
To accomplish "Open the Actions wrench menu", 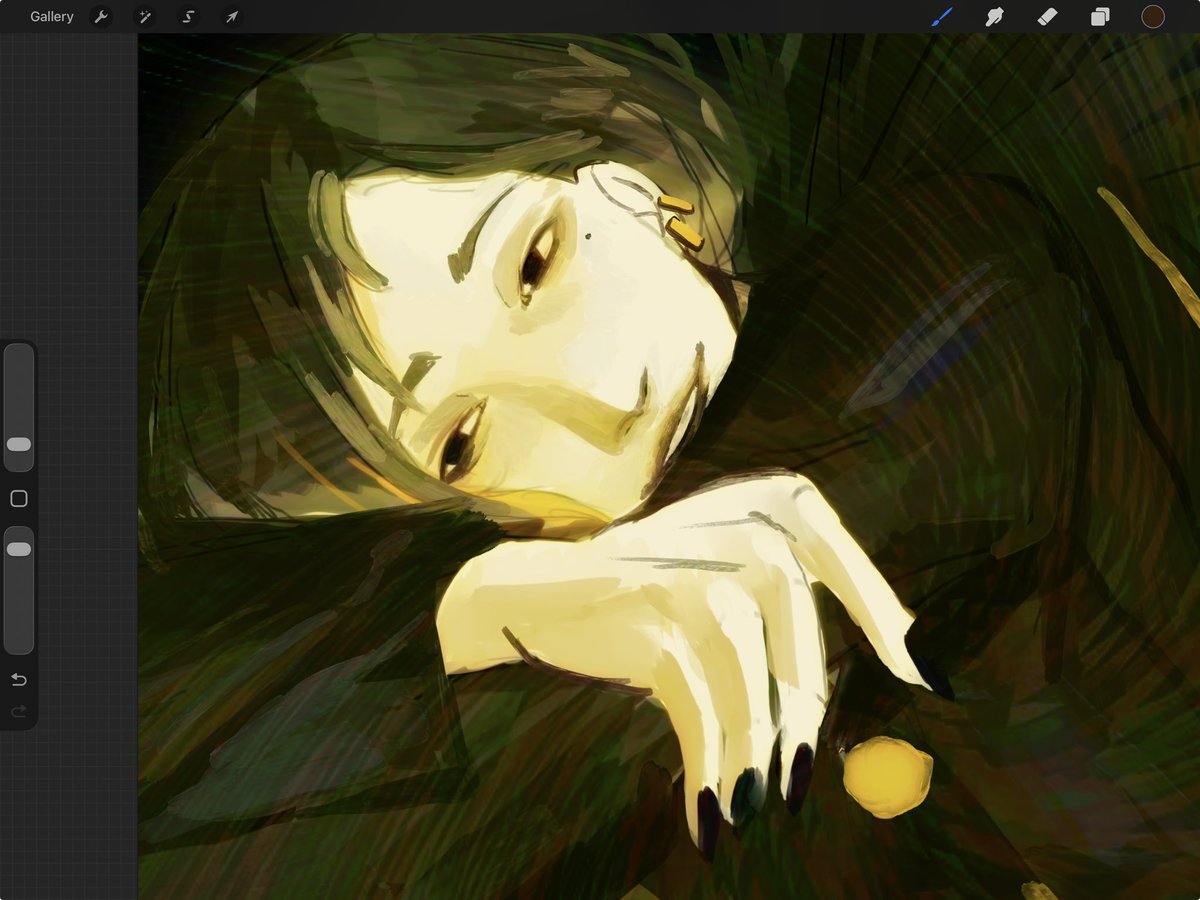I will 101,17.
